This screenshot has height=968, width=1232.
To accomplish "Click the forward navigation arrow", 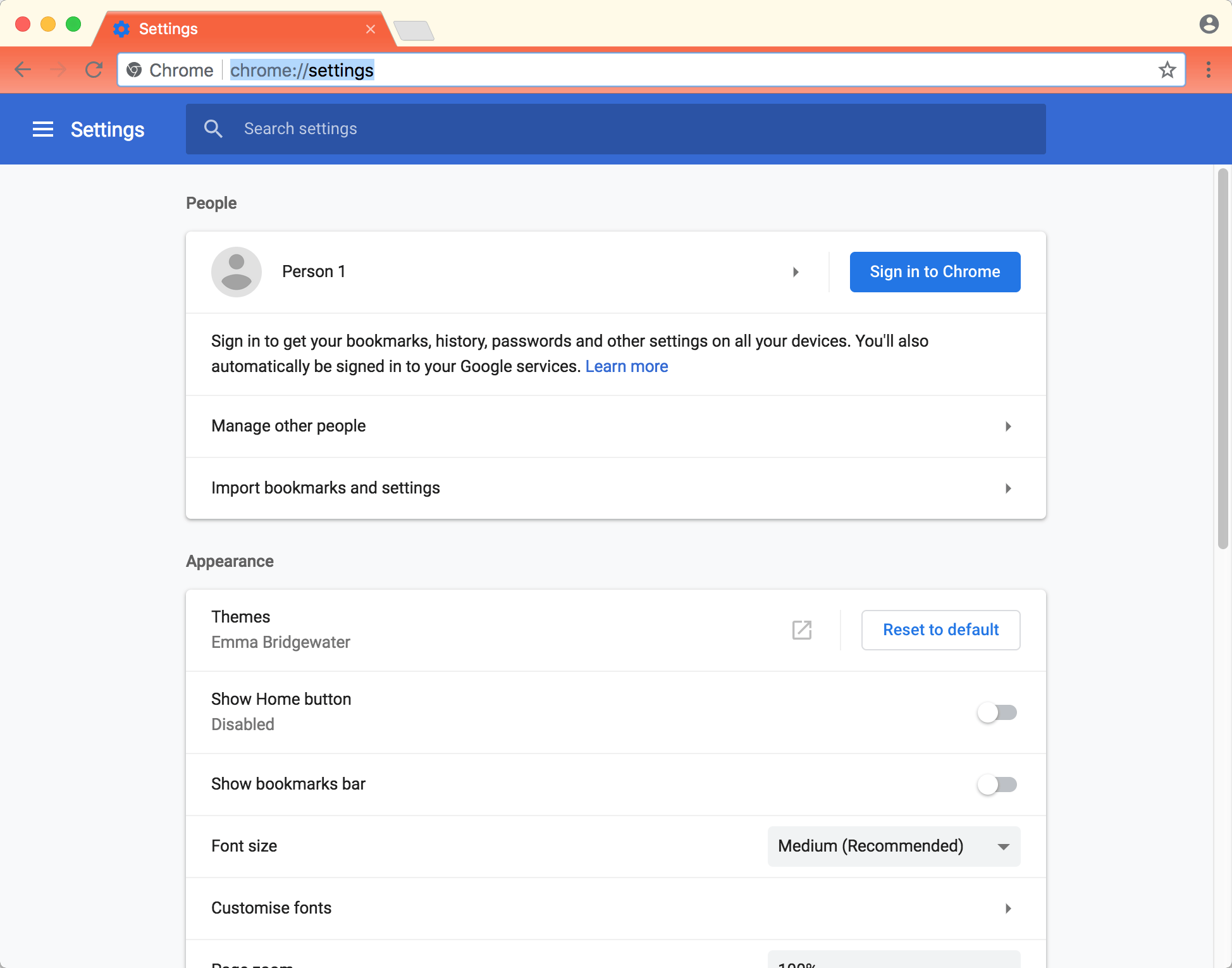I will click(58, 70).
